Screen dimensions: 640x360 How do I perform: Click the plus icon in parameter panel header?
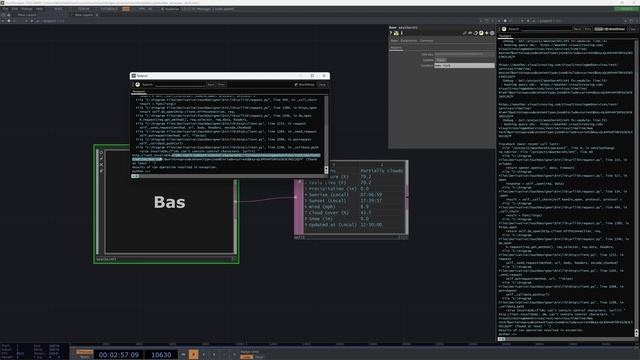point(487,33)
